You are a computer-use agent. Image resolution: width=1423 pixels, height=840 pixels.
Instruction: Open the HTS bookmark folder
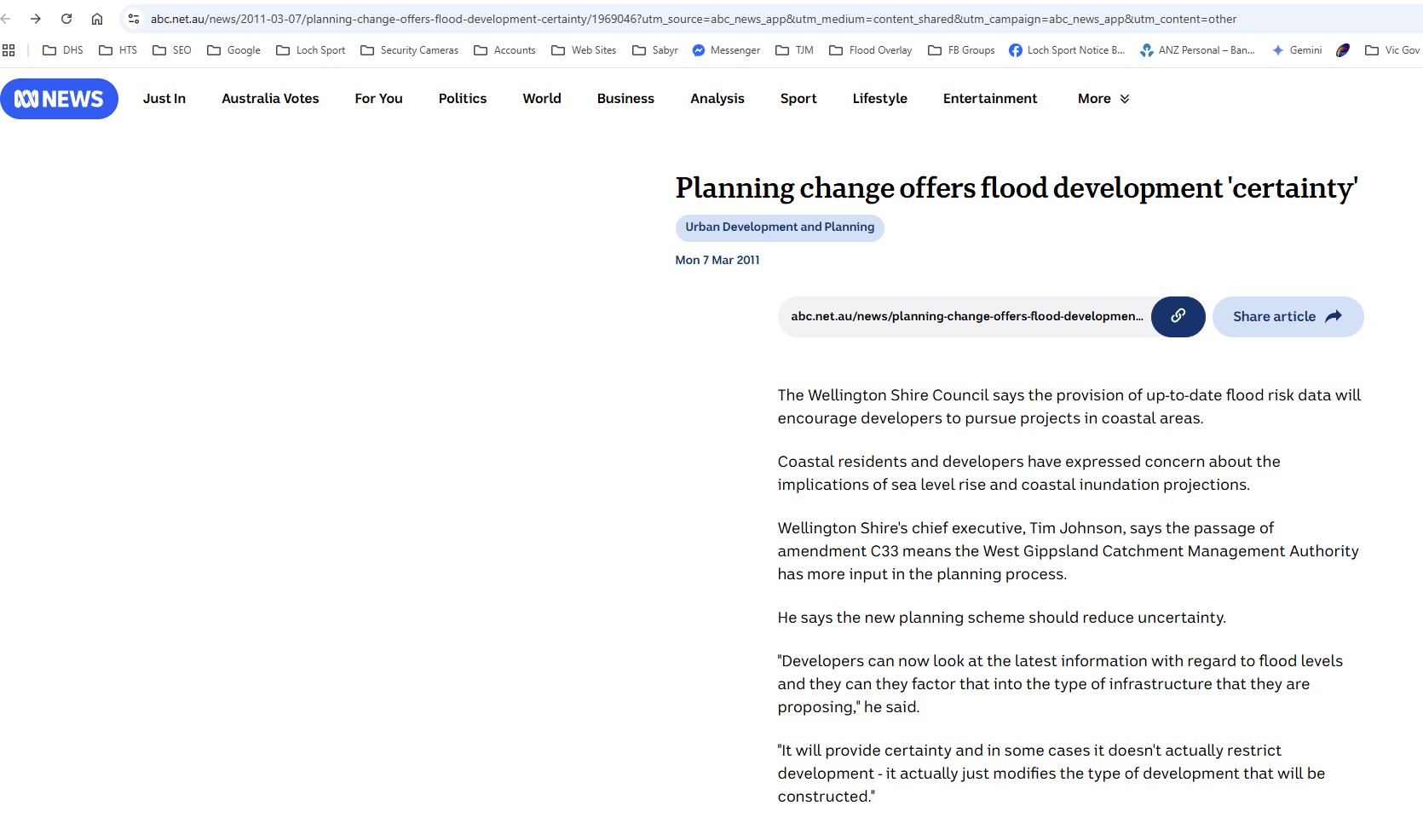(x=118, y=50)
